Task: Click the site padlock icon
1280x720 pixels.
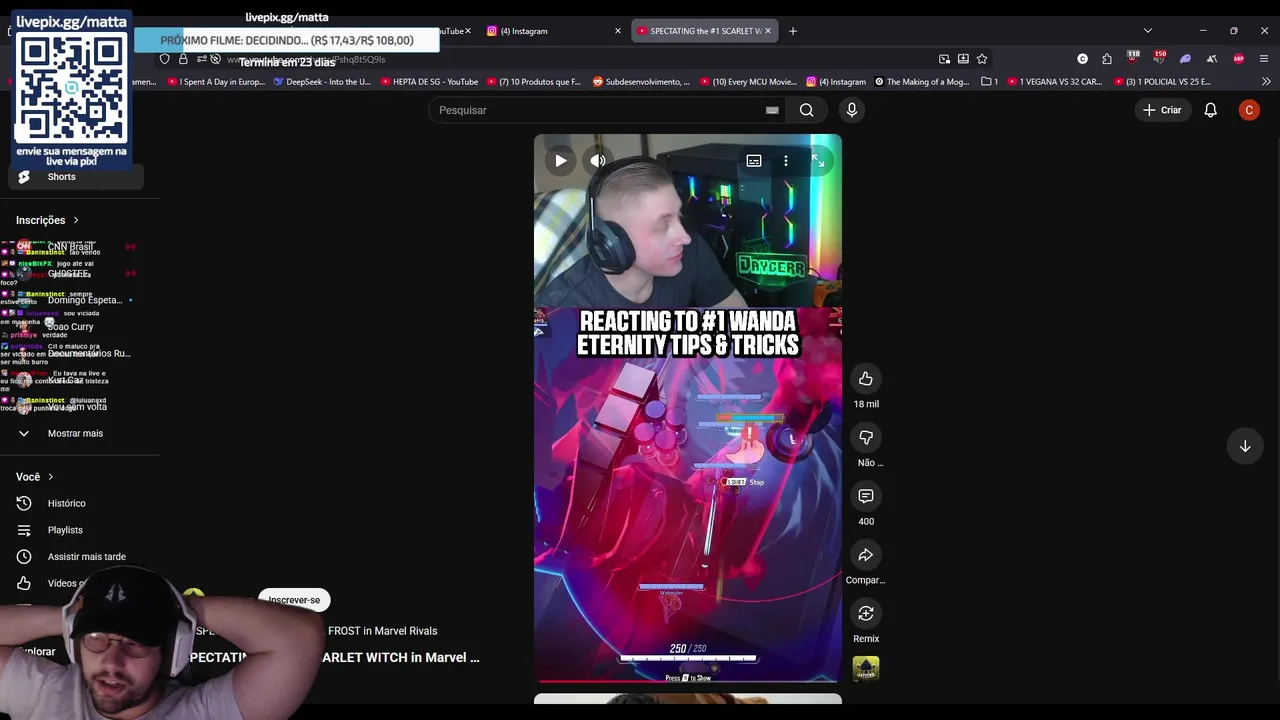Action: pos(183,59)
